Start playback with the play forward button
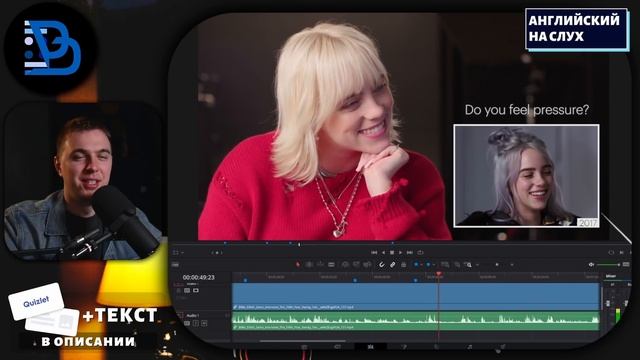640x360 pixels. (x=400, y=253)
